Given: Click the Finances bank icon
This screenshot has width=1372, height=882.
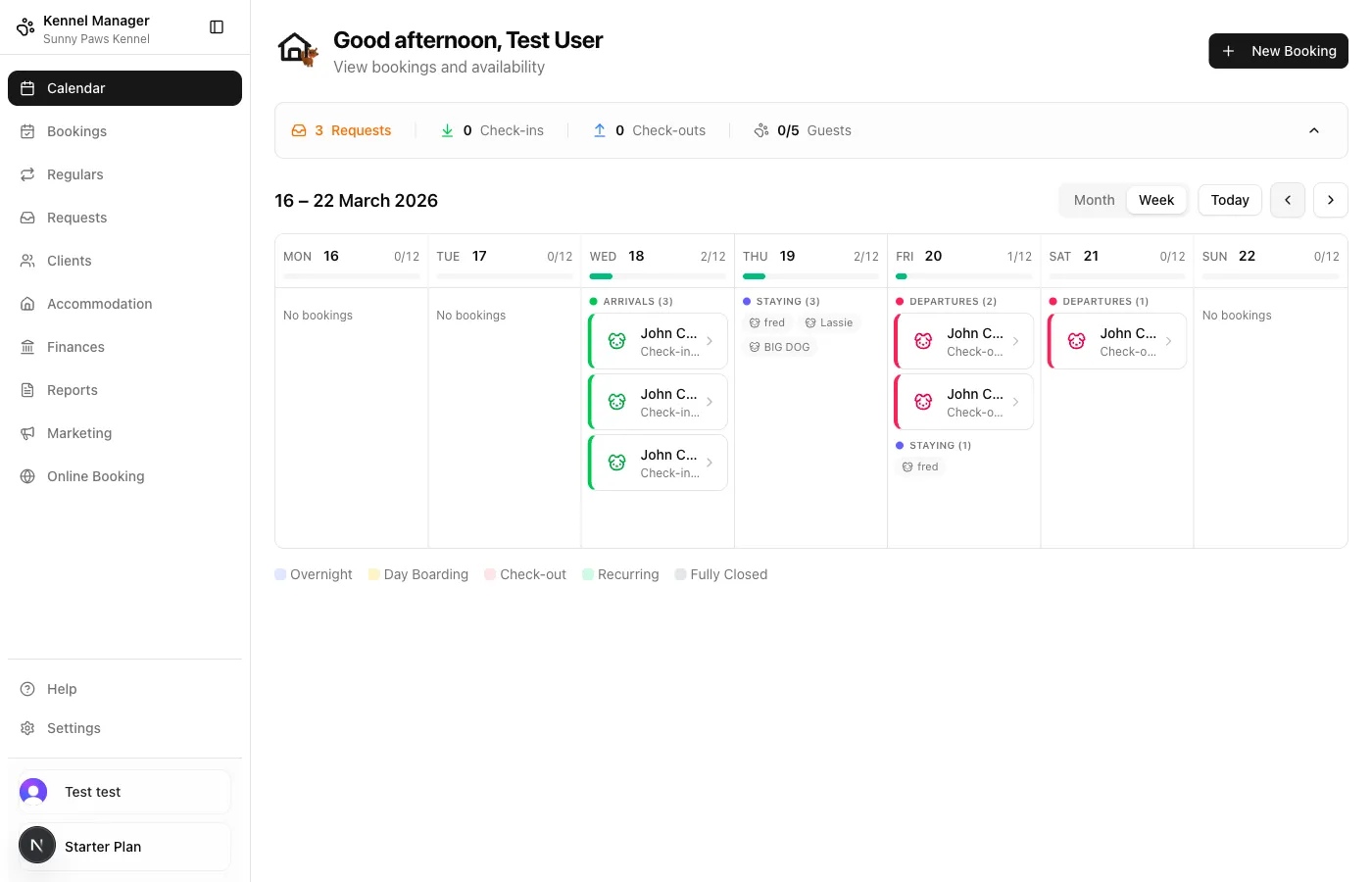Looking at the screenshot, I should 26,347.
